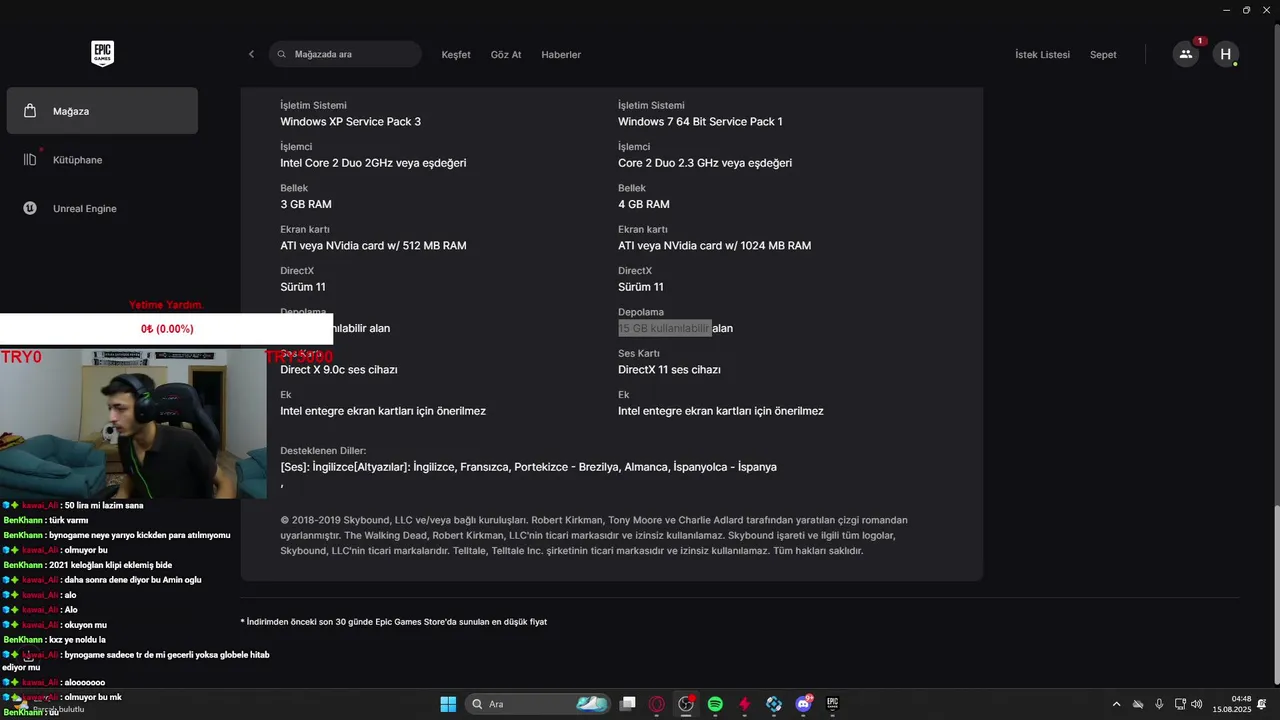Click the Epic Games logo
This screenshot has height=720, width=1280.
point(102,54)
